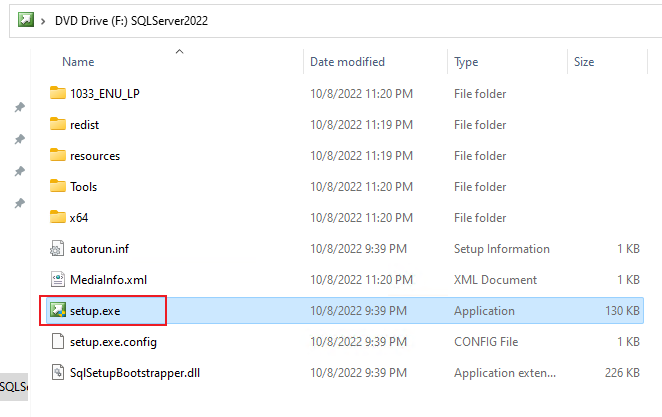Click the SqlSetupBootstrapper.dll file icon
This screenshot has width=662, height=417.
point(57,372)
